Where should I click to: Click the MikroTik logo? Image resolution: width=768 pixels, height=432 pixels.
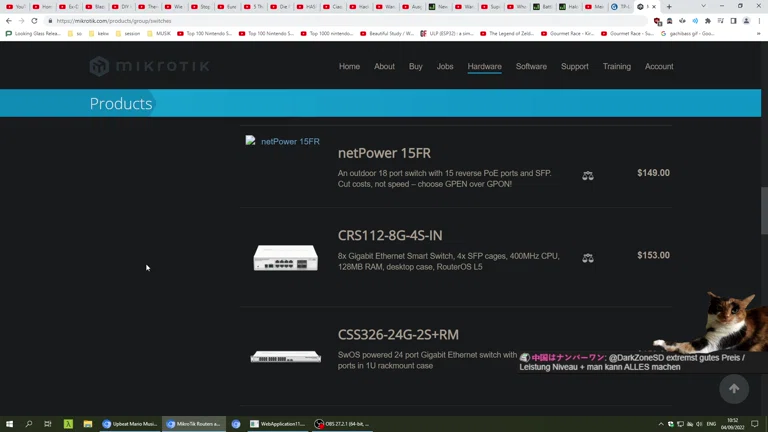[149, 67]
